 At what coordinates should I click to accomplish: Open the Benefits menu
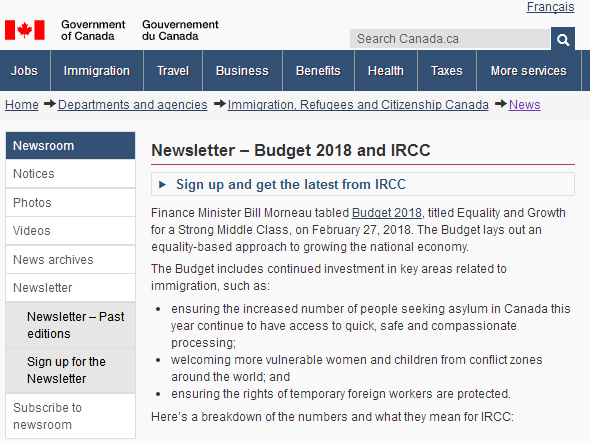click(318, 71)
